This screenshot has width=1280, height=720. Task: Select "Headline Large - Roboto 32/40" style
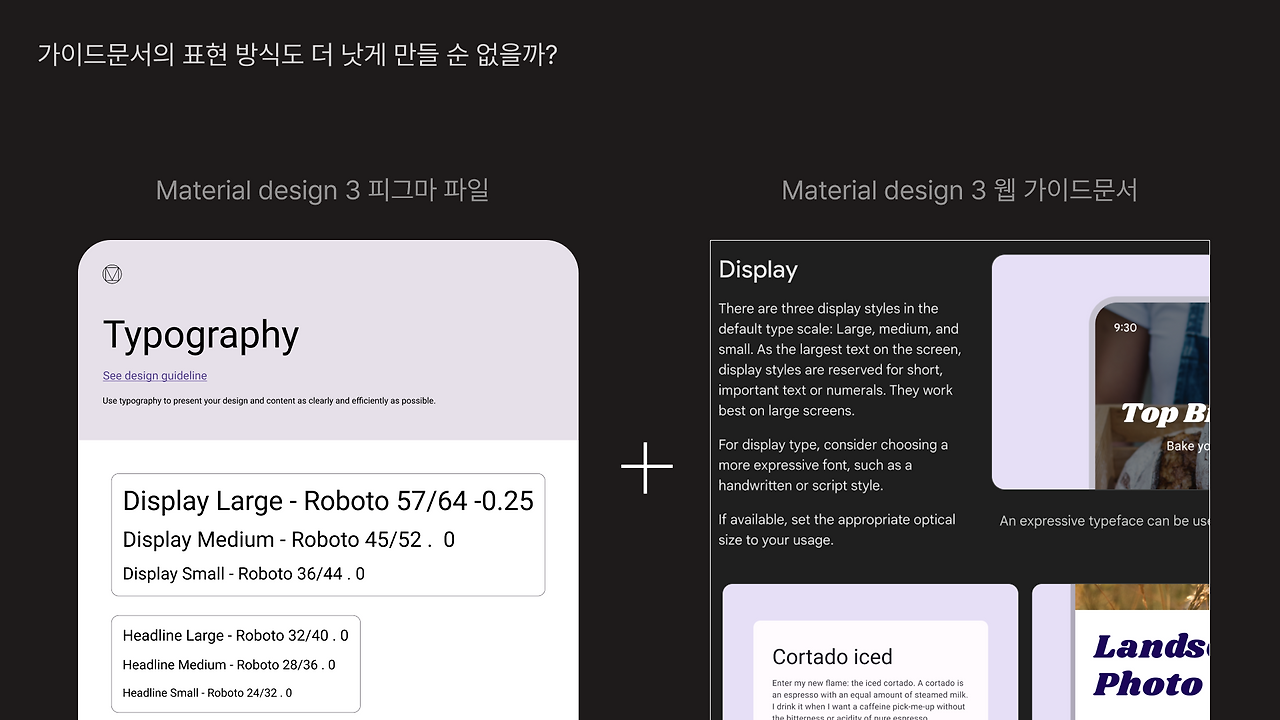click(x=236, y=636)
